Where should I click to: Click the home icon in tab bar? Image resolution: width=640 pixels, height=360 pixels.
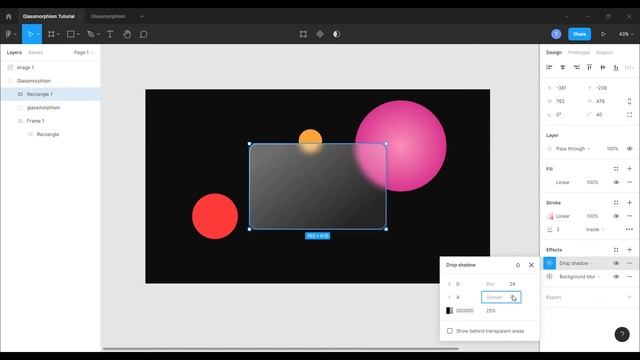(x=9, y=17)
